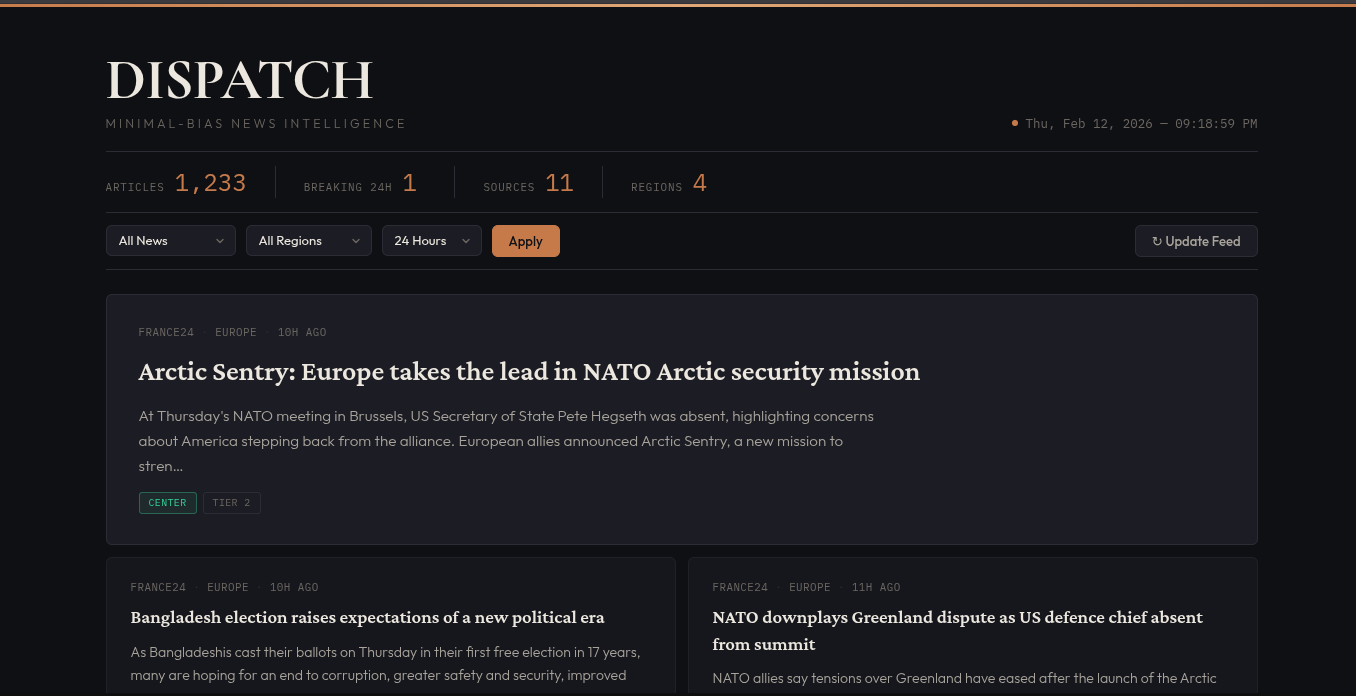Image resolution: width=1356 pixels, height=696 pixels.
Task: Toggle the CENTER bias badge on the Arctic story
Action: pyautogui.click(x=167, y=503)
